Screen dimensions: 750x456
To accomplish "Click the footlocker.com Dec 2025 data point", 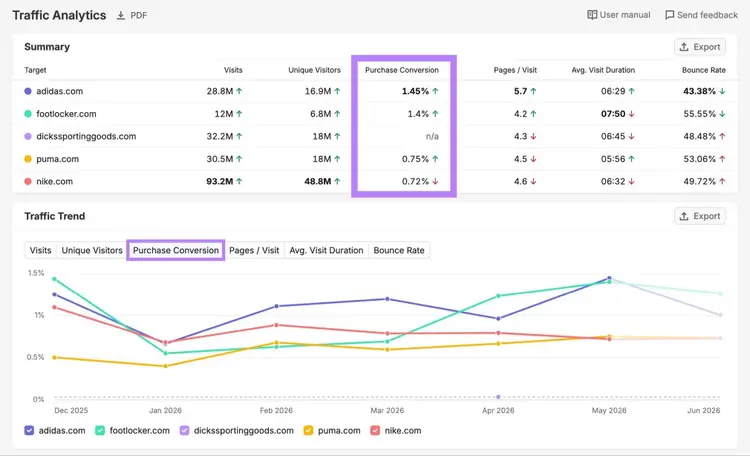I will 54,278.
